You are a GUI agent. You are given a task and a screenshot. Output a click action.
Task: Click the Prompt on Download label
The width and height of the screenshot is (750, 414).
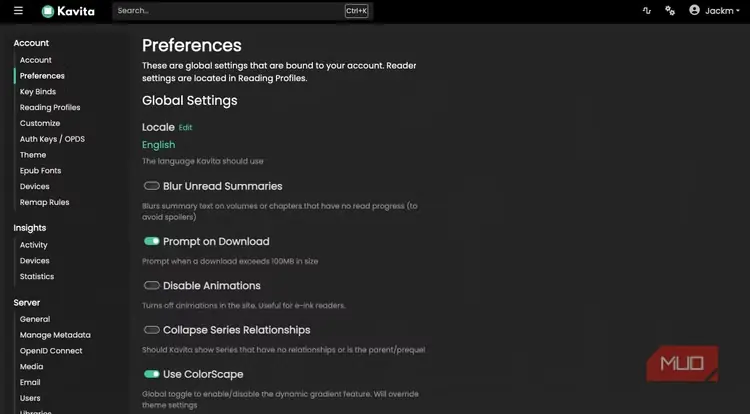216,241
